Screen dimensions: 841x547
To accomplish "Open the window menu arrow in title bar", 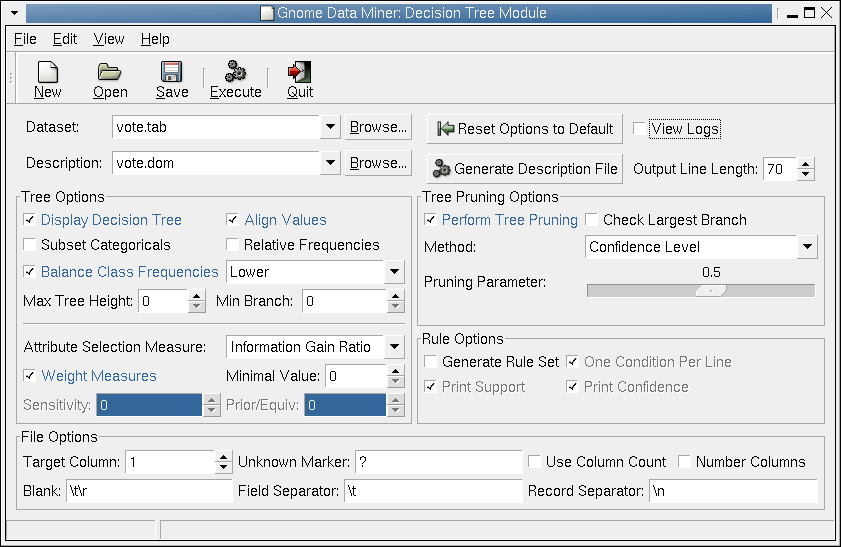I will click(14, 13).
